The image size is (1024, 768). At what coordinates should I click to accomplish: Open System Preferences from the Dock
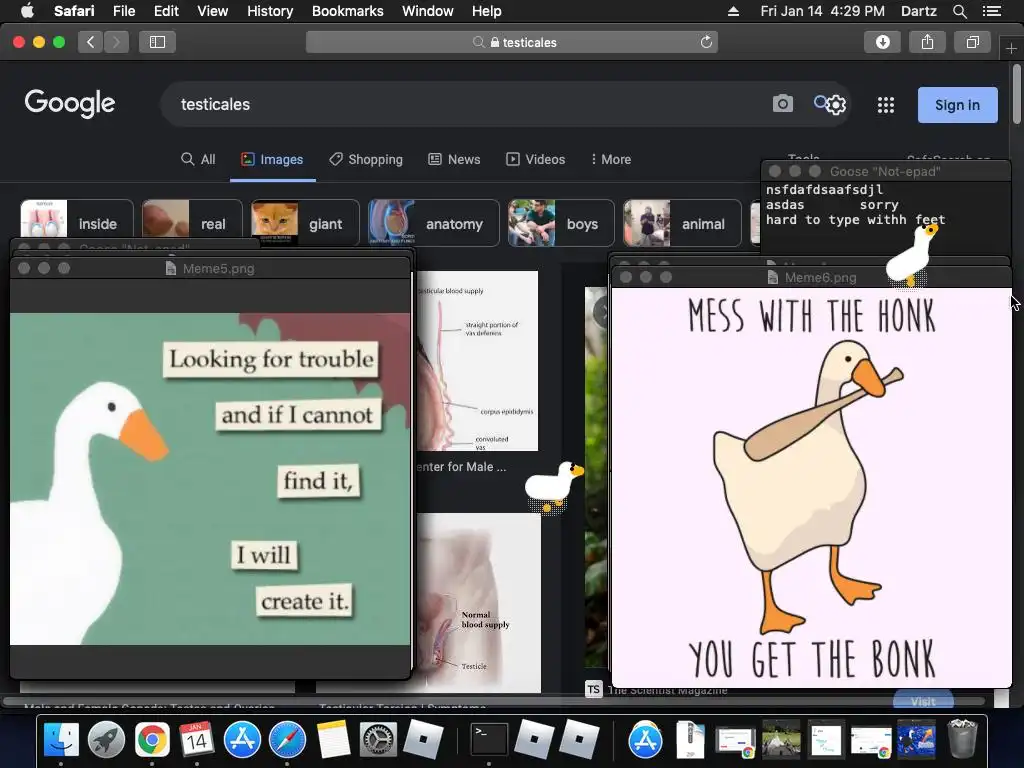[x=378, y=740]
